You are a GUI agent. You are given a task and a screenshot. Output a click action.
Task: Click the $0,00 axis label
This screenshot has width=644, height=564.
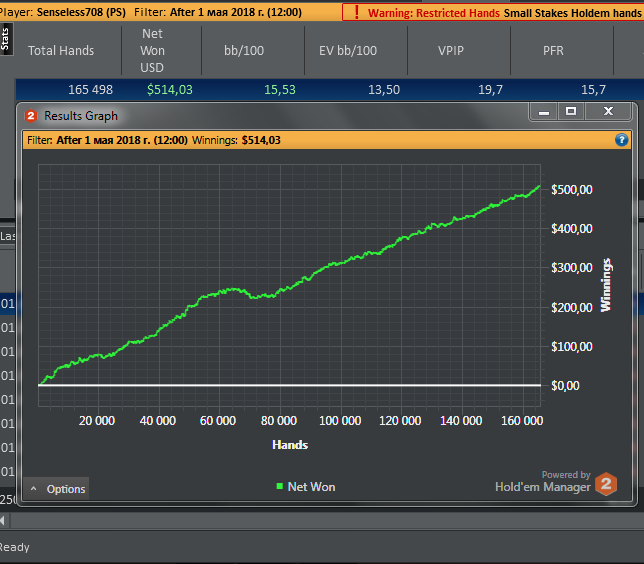(565, 386)
